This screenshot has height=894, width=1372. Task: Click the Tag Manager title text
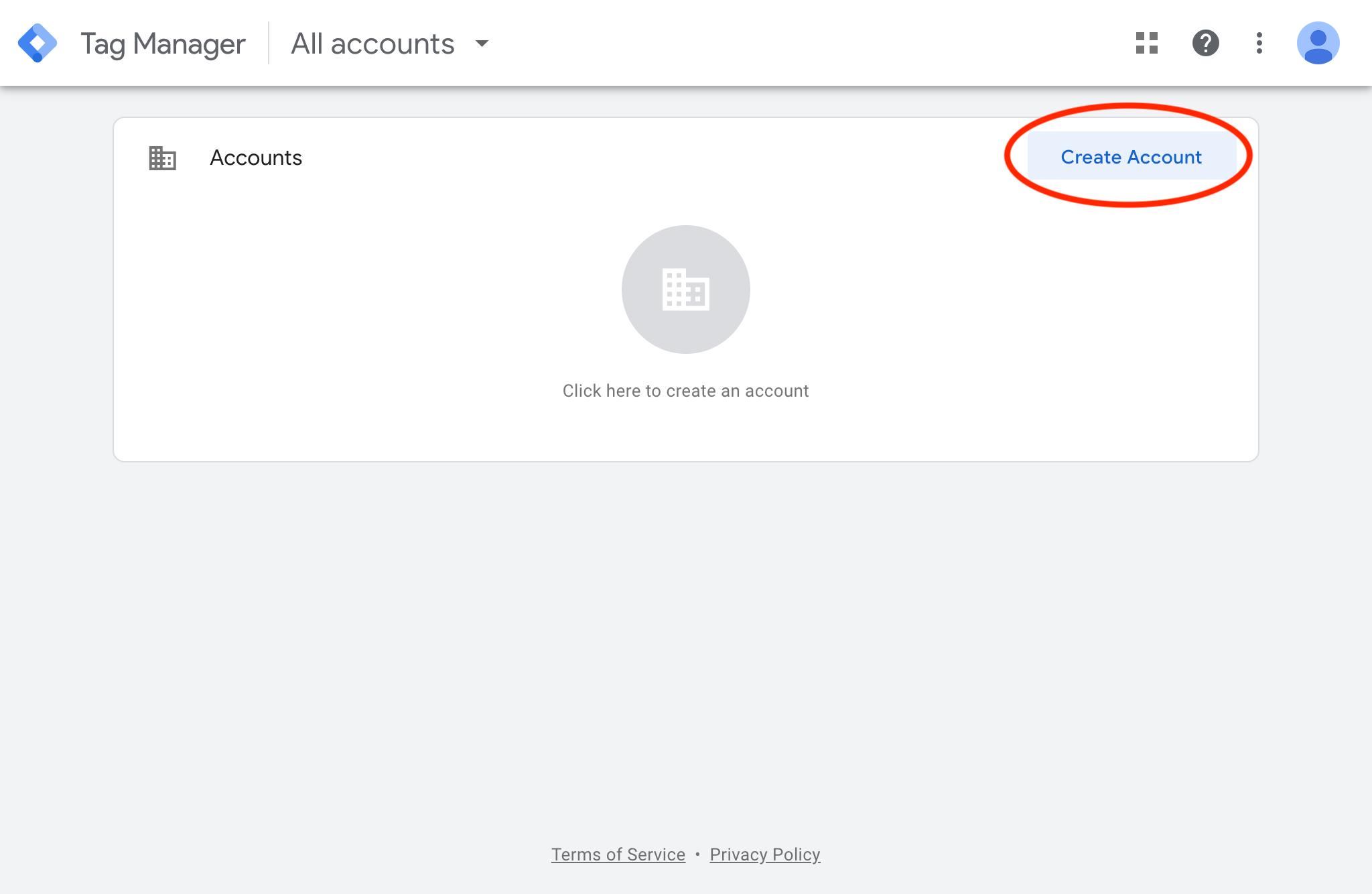[163, 44]
